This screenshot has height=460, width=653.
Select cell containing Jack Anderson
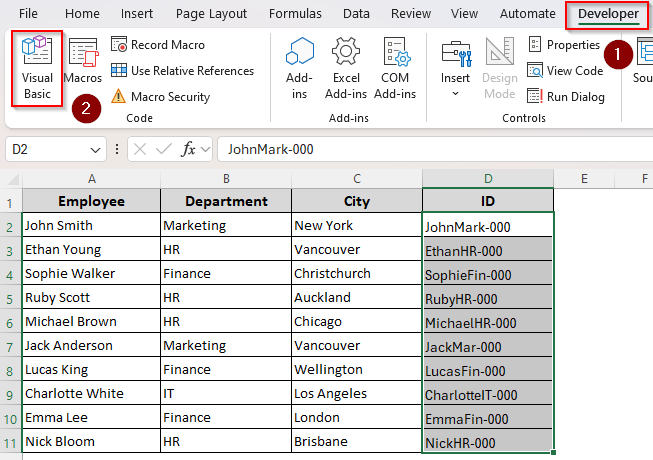(92, 346)
